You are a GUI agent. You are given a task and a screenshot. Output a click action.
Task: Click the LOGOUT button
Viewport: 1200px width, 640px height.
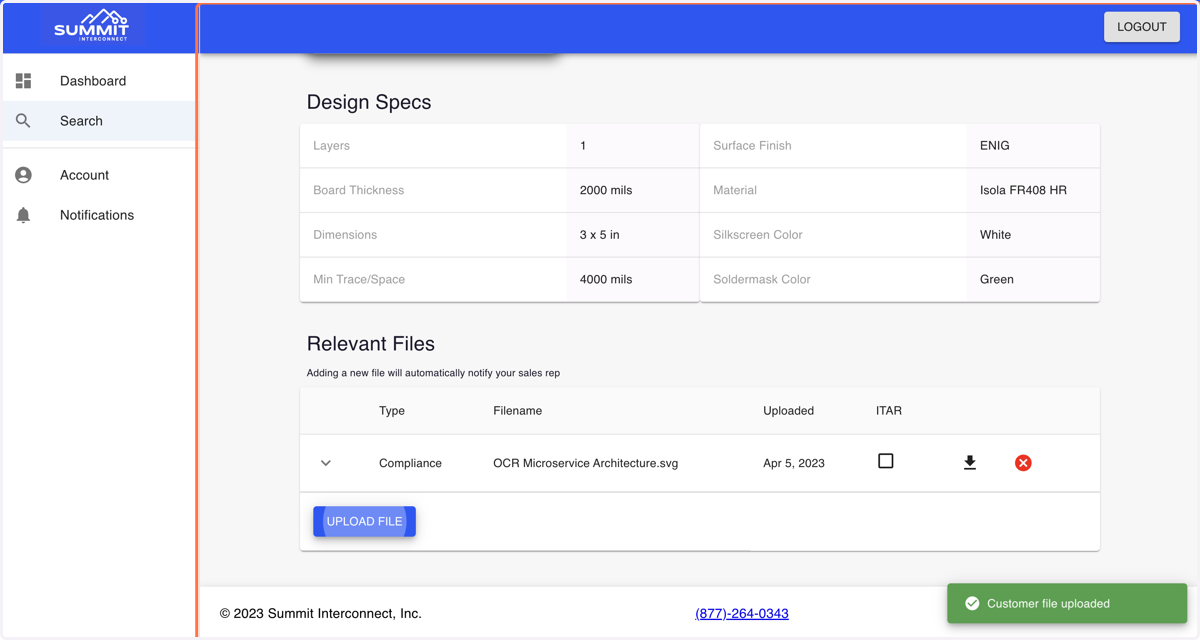[1142, 27]
